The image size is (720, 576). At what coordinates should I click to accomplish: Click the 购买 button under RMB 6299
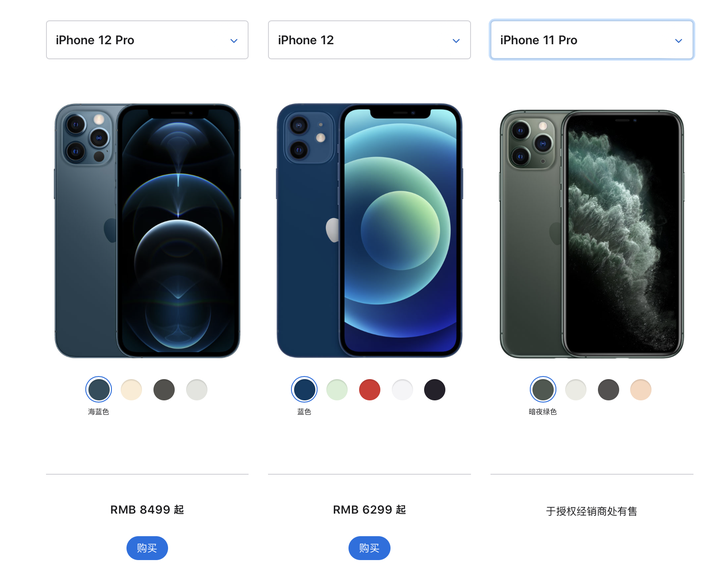click(369, 548)
